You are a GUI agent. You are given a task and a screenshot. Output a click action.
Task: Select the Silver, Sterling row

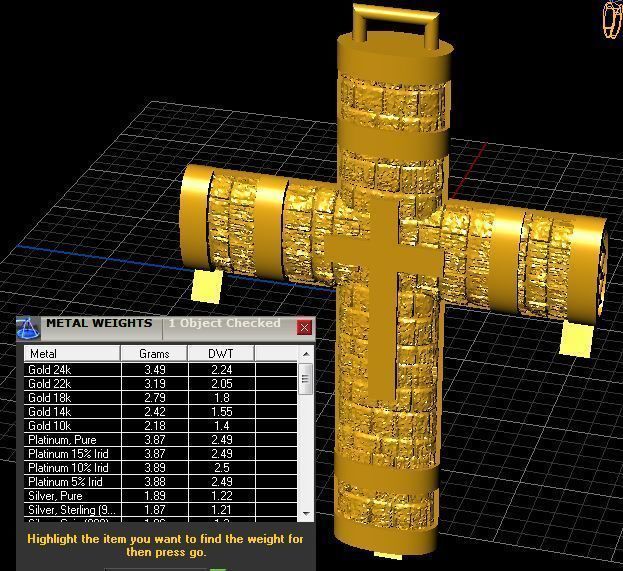click(161, 509)
